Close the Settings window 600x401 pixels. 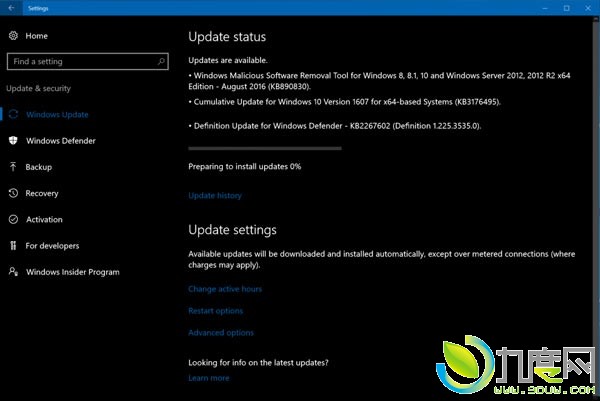pos(588,8)
